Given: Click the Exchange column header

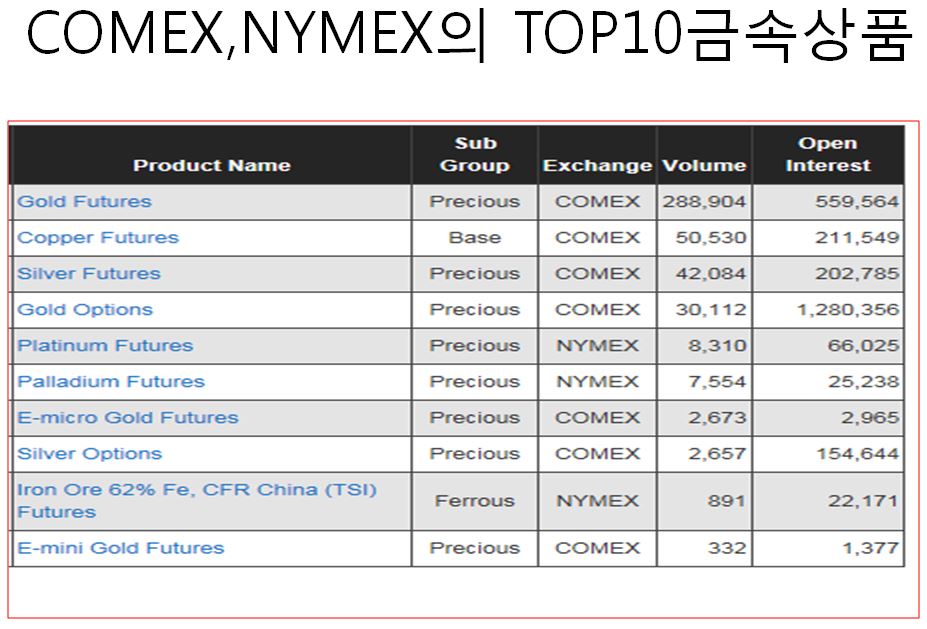Looking at the screenshot, I should pyautogui.click(x=597, y=166).
